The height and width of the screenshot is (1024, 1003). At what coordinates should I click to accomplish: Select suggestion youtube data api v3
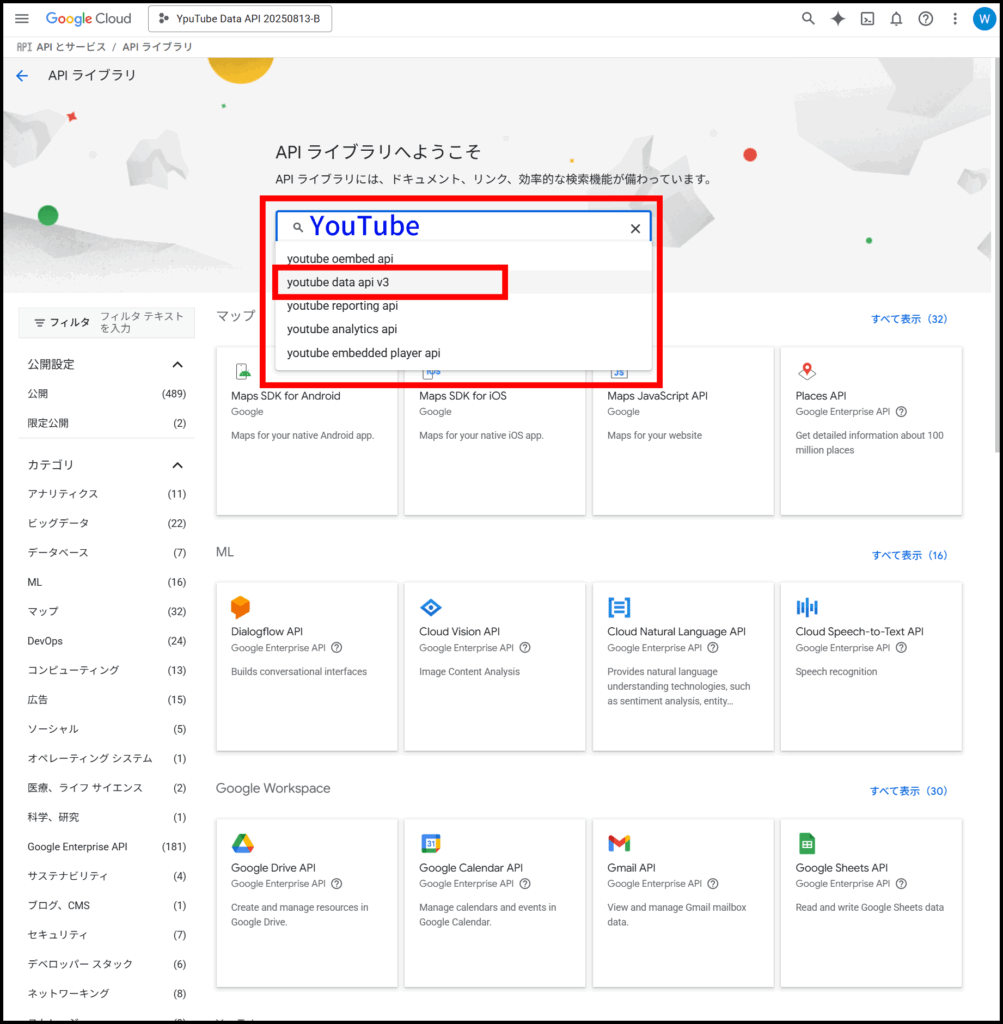463,282
